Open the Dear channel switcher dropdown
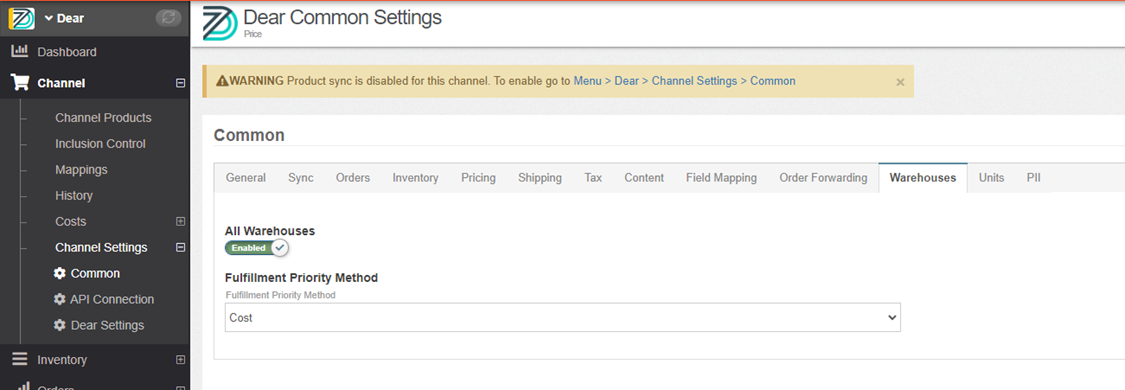 [x=65, y=19]
